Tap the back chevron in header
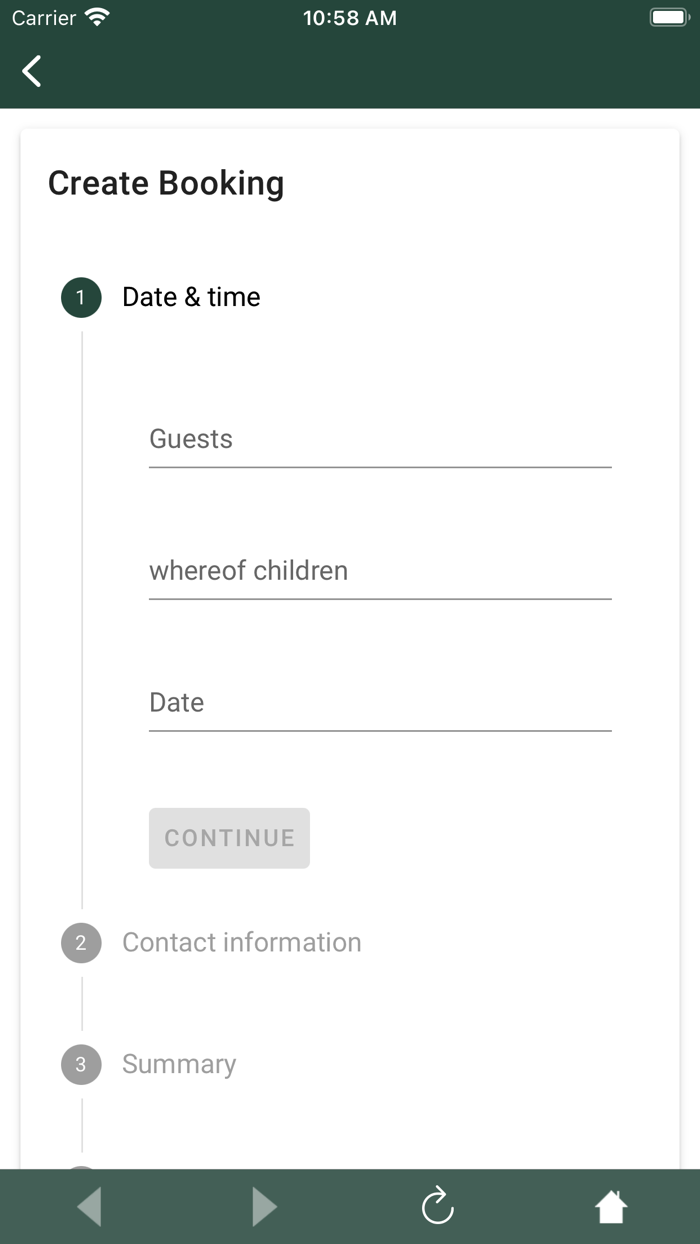The width and height of the screenshot is (700, 1244). coord(32,71)
